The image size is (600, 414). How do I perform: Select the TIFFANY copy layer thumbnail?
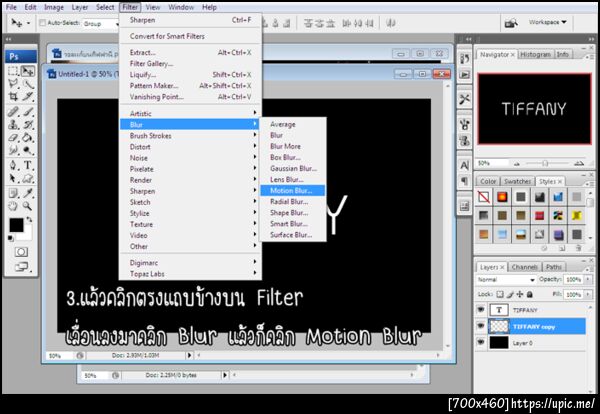click(x=499, y=326)
